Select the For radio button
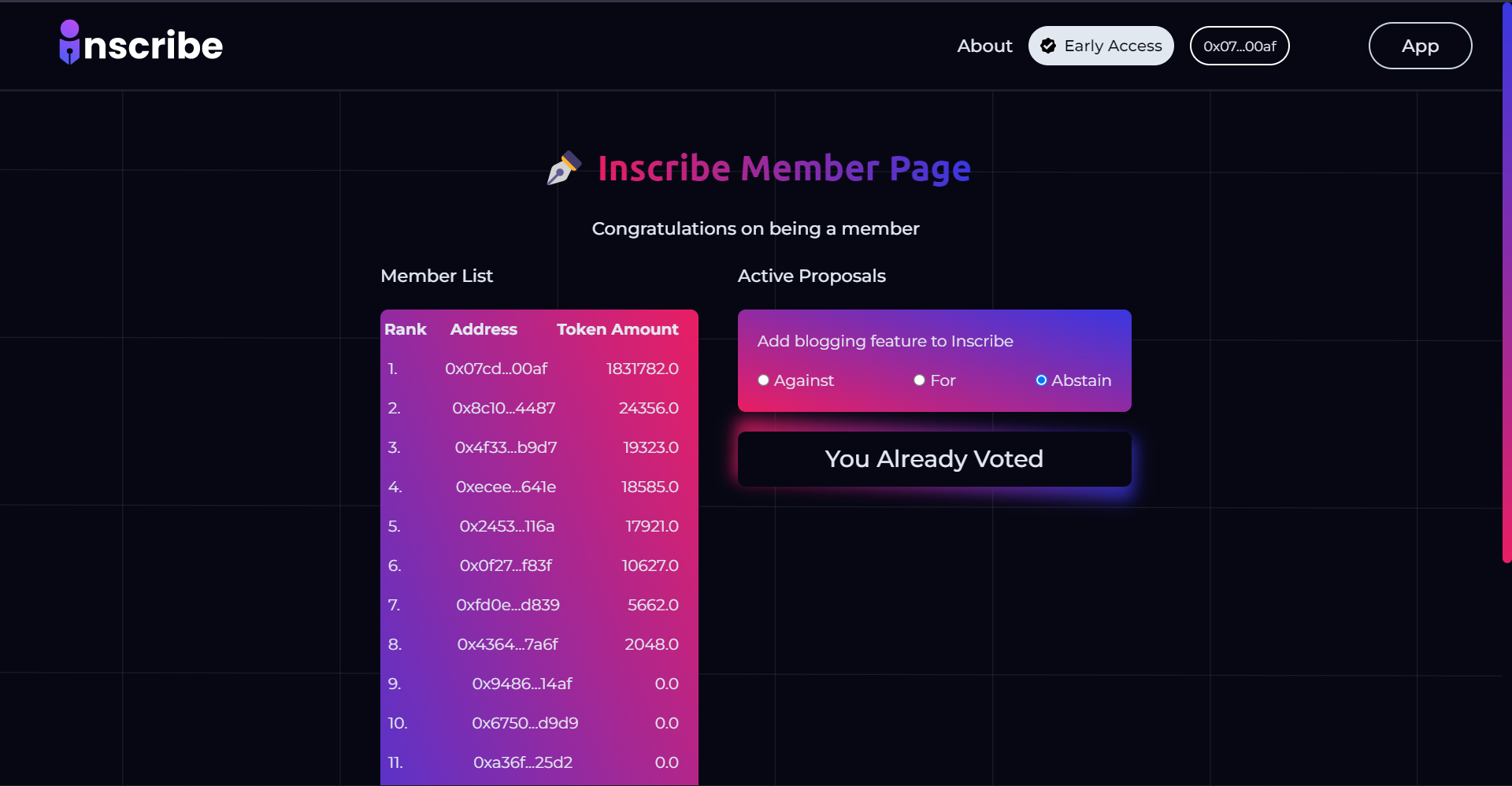The height and width of the screenshot is (786, 1512). point(919,380)
